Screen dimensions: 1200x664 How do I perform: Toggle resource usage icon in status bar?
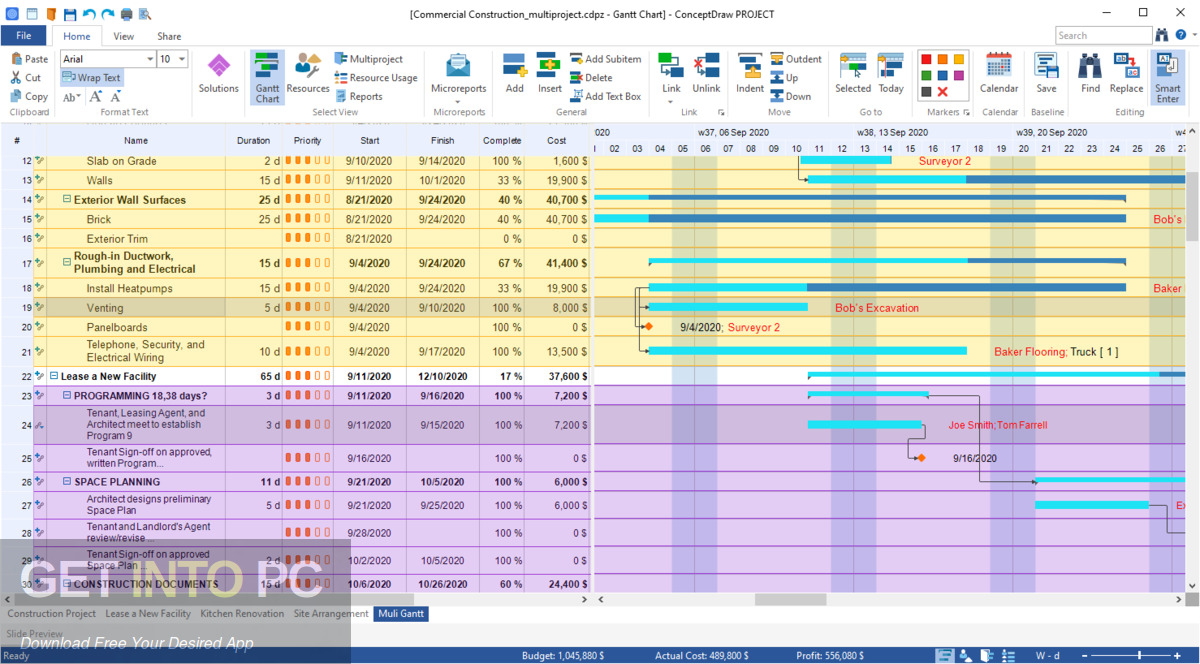tap(1009, 656)
